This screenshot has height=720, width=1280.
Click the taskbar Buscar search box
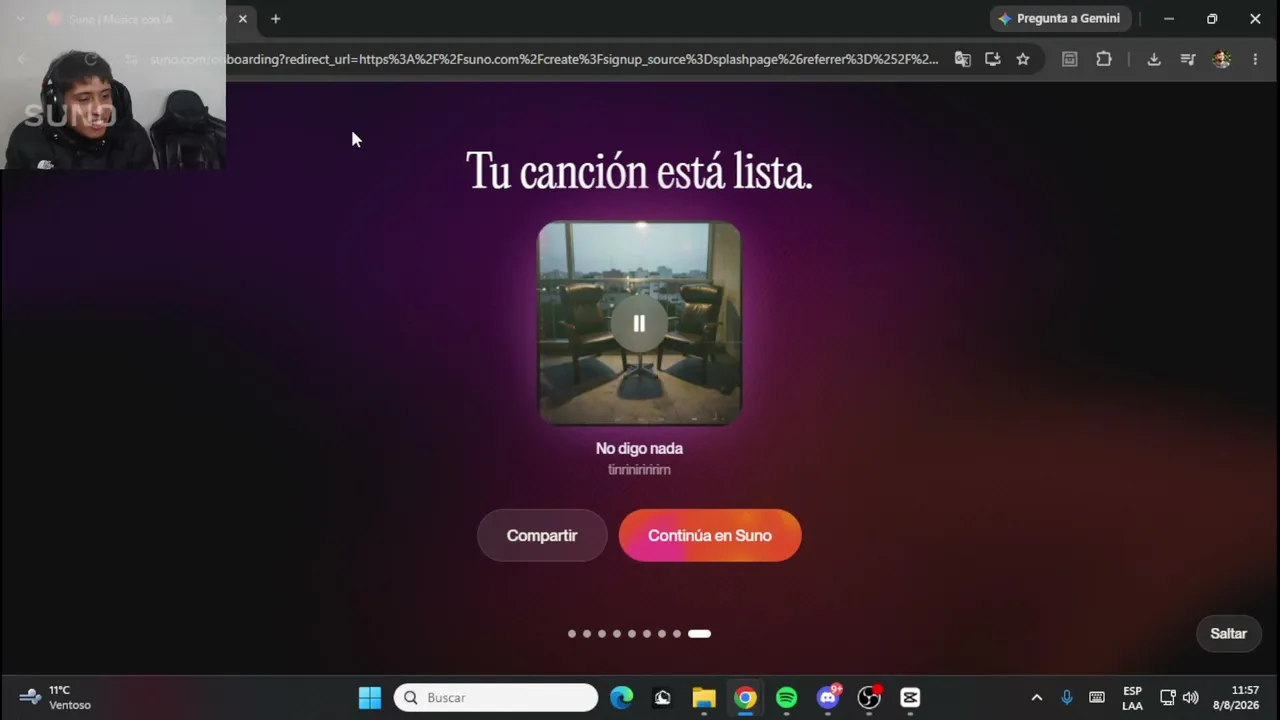click(x=496, y=697)
